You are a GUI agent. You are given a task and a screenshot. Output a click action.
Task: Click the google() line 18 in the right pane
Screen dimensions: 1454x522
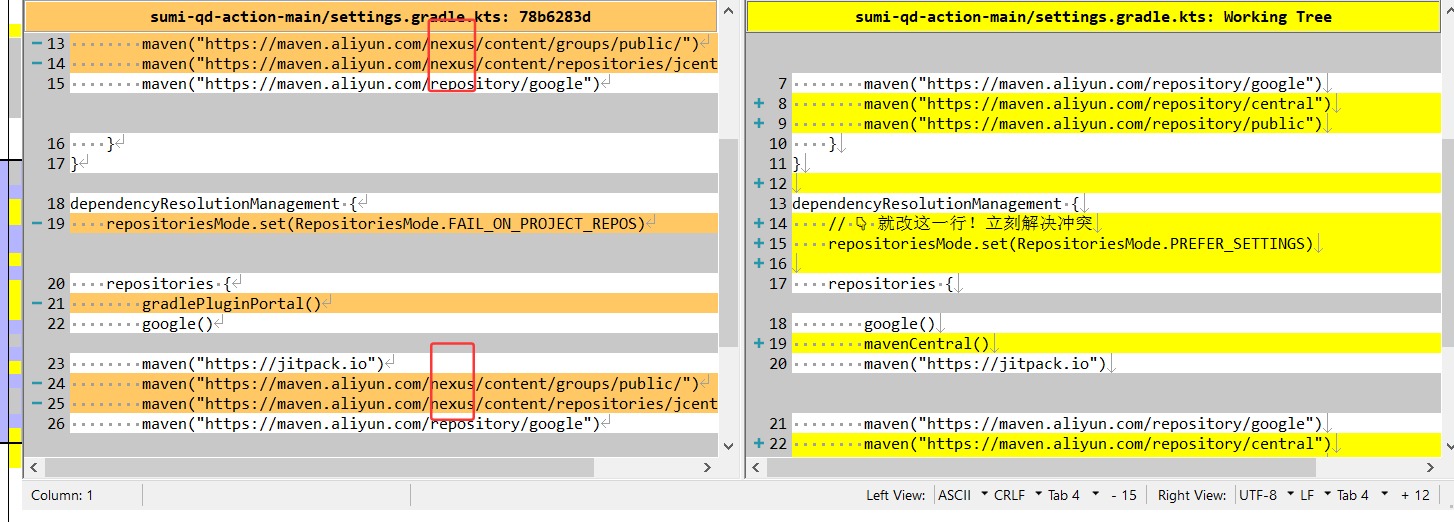(1116, 324)
